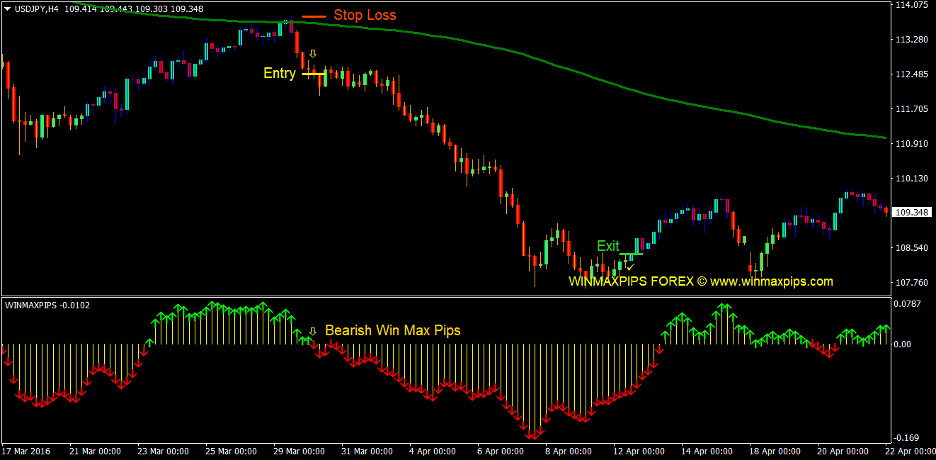Click indicator scale value -0.169
Screen dimensions: 936x460
click(x=907, y=436)
